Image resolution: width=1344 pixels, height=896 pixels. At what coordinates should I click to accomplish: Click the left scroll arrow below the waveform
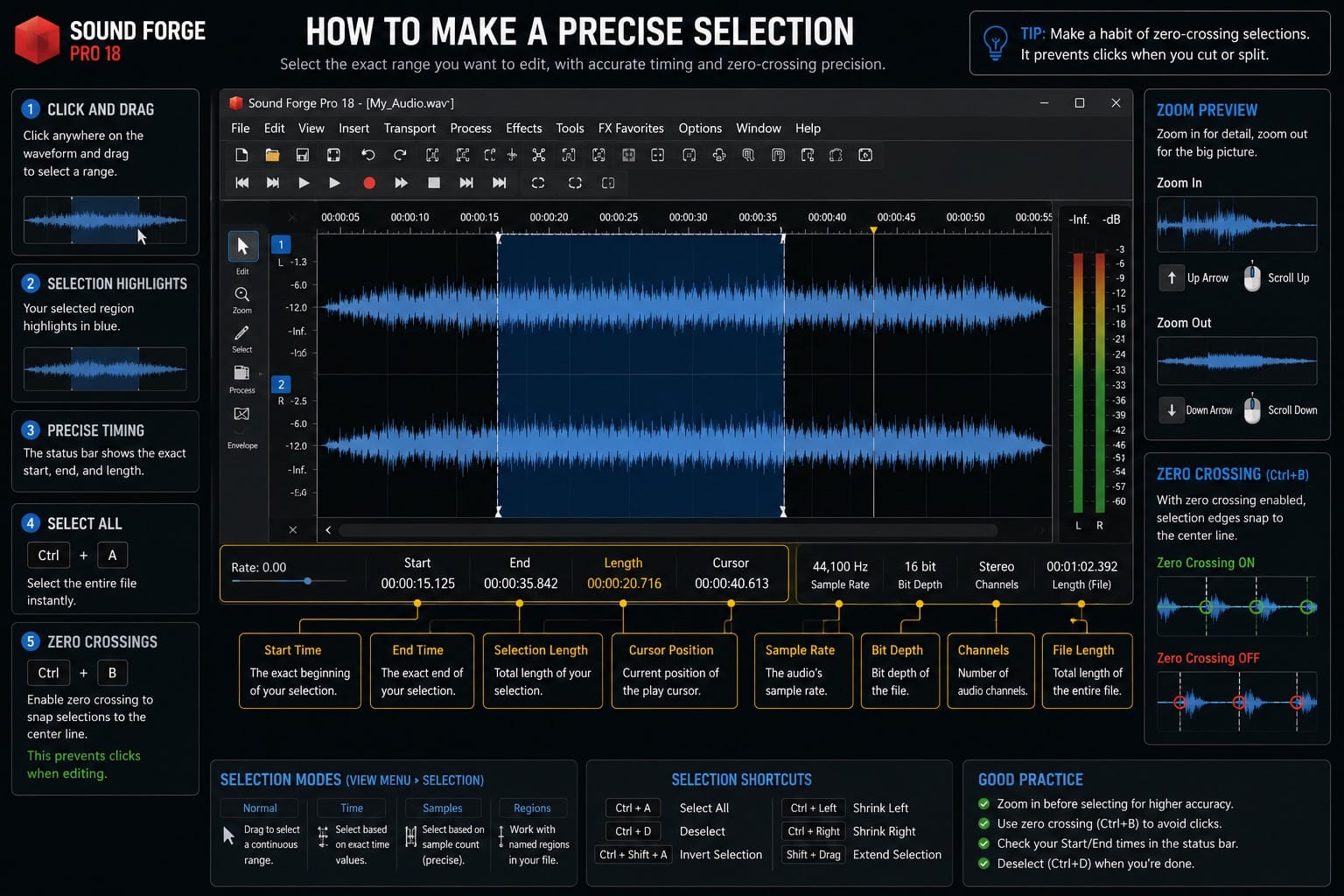[328, 529]
